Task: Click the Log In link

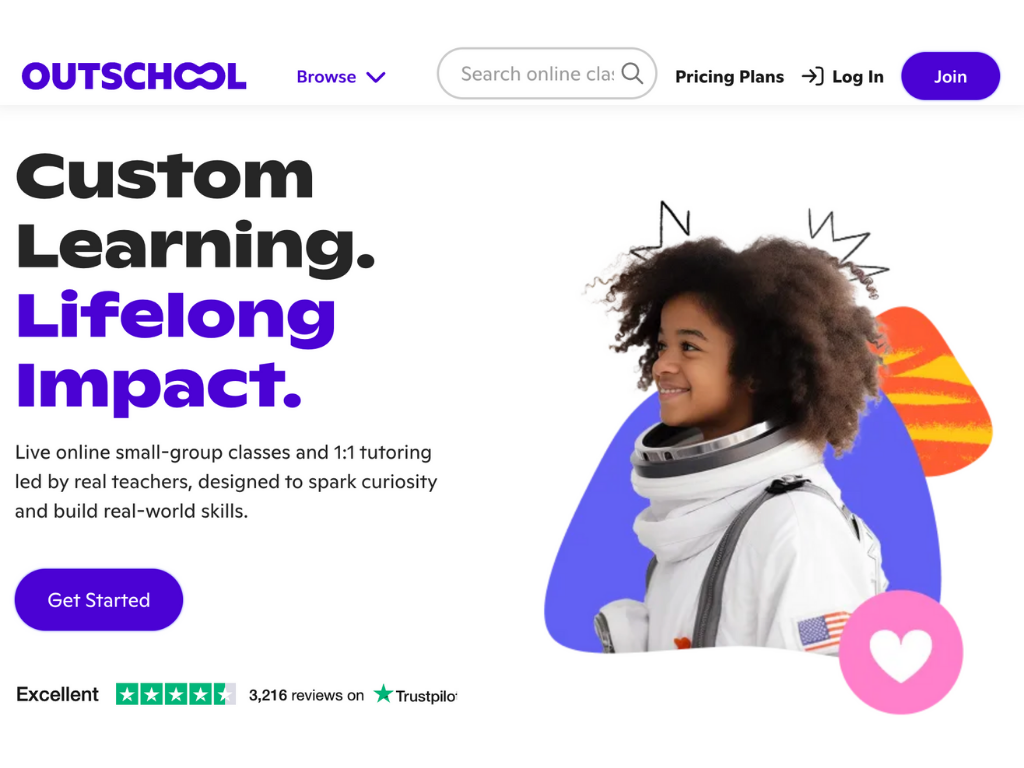Action: 842,77
